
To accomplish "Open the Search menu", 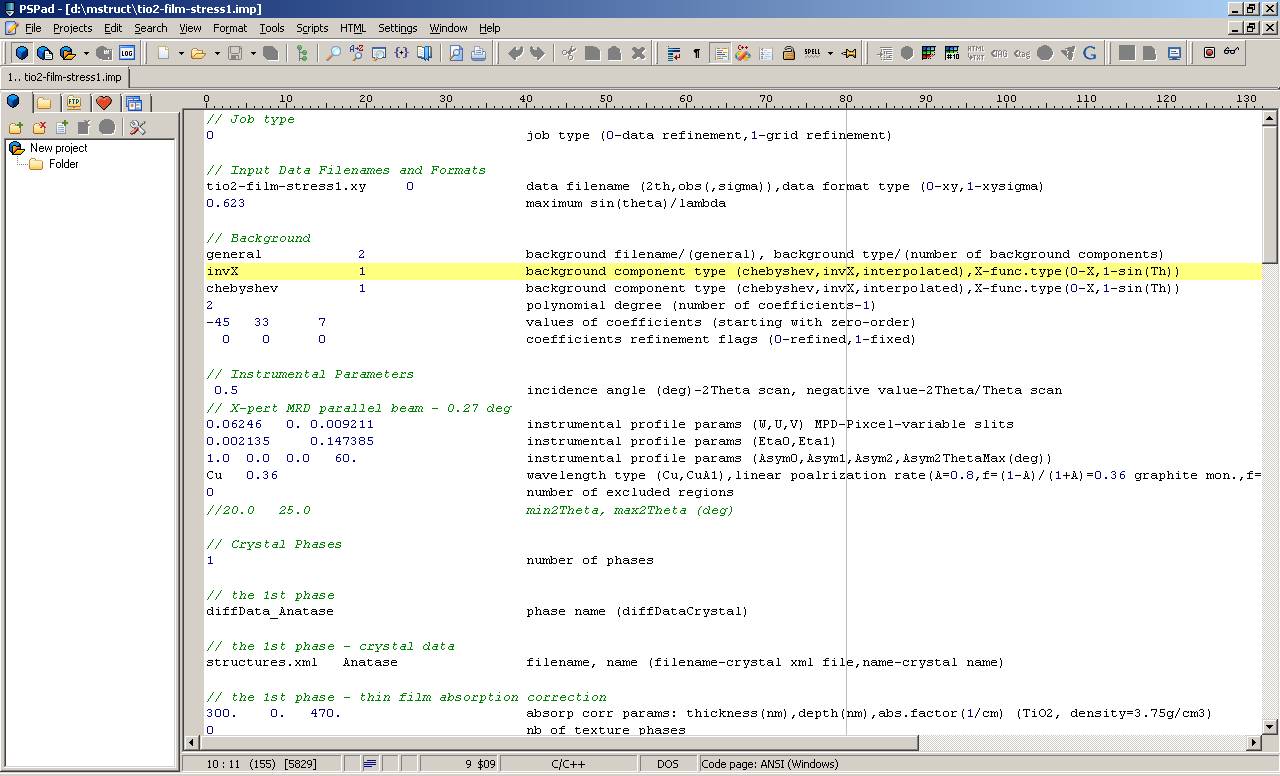I will click(x=151, y=28).
